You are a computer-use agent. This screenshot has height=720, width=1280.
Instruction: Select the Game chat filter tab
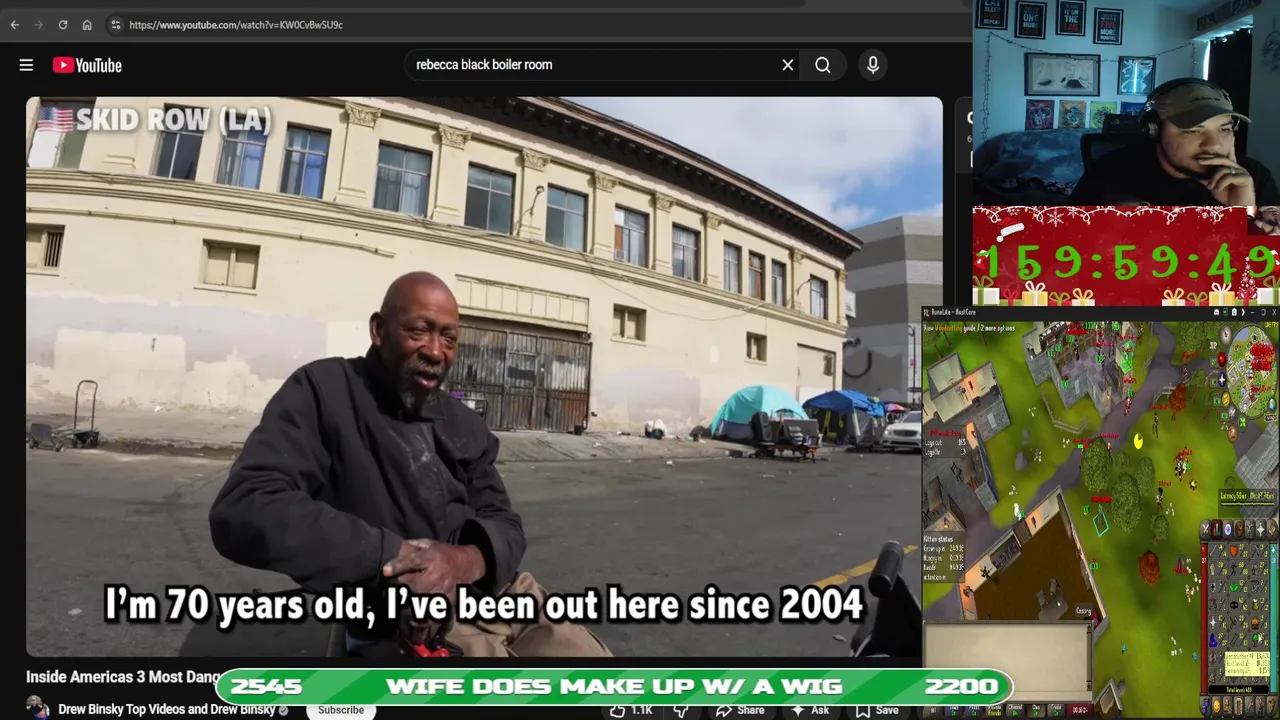[x=953, y=711]
